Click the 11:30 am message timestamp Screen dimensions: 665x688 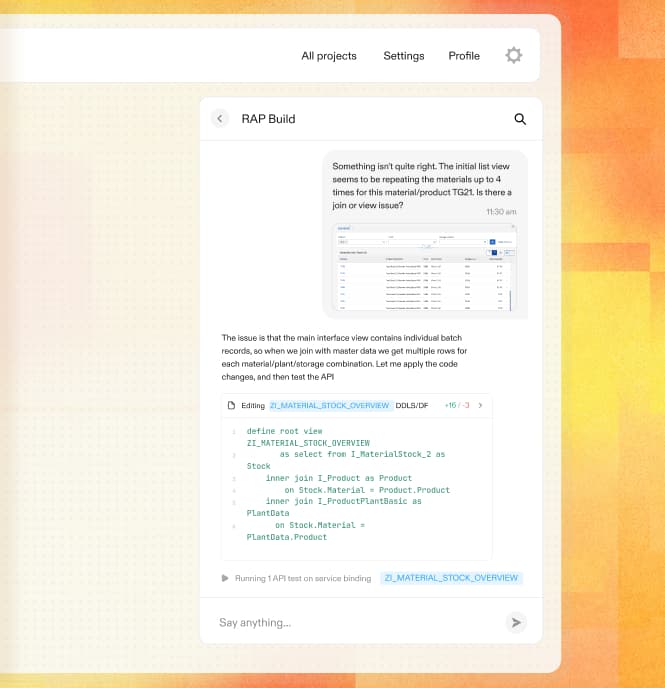pos(501,212)
